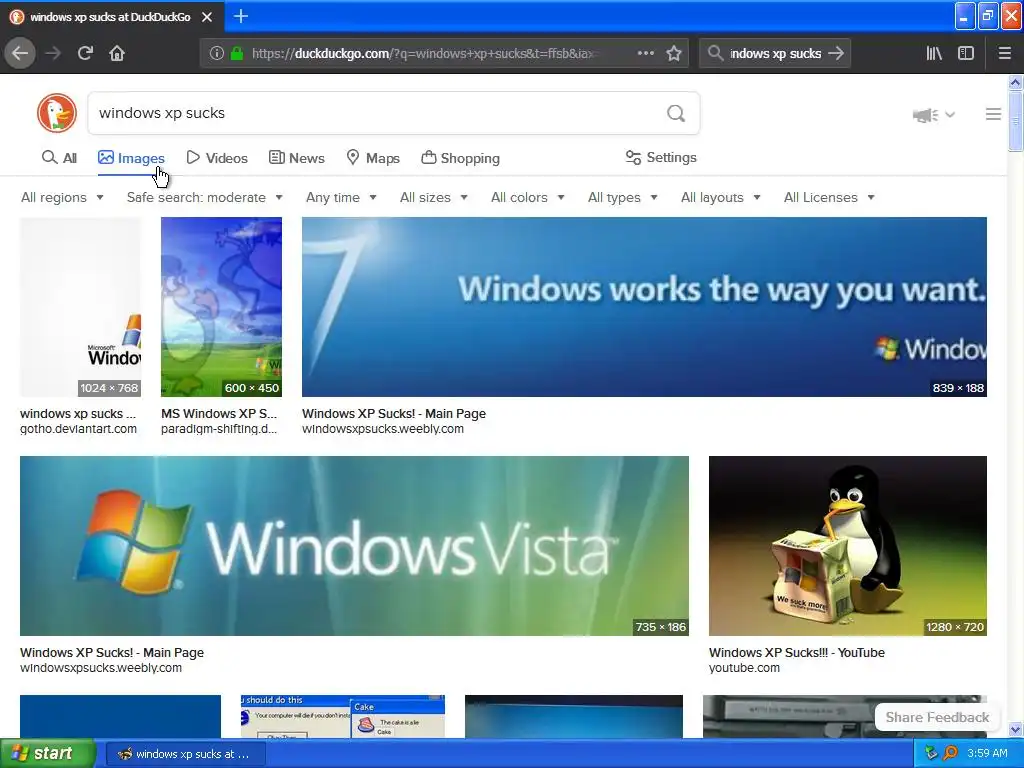The height and width of the screenshot is (768, 1024).
Task: Switch to the Videos tab
Action: (x=217, y=158)
